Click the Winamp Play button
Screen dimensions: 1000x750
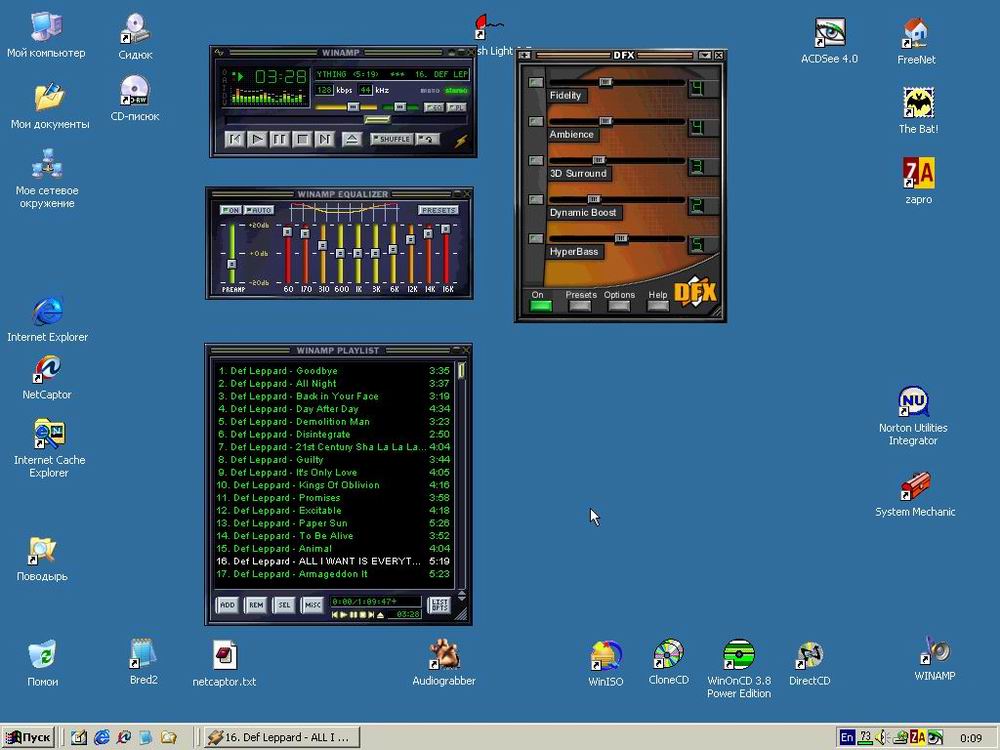(x=257, y=138)
